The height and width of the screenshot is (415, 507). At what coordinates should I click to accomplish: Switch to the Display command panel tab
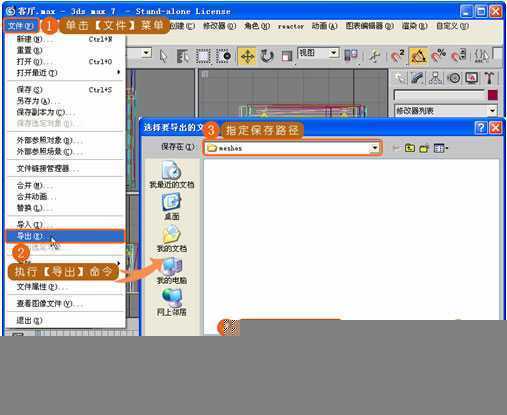click(471, 78)
